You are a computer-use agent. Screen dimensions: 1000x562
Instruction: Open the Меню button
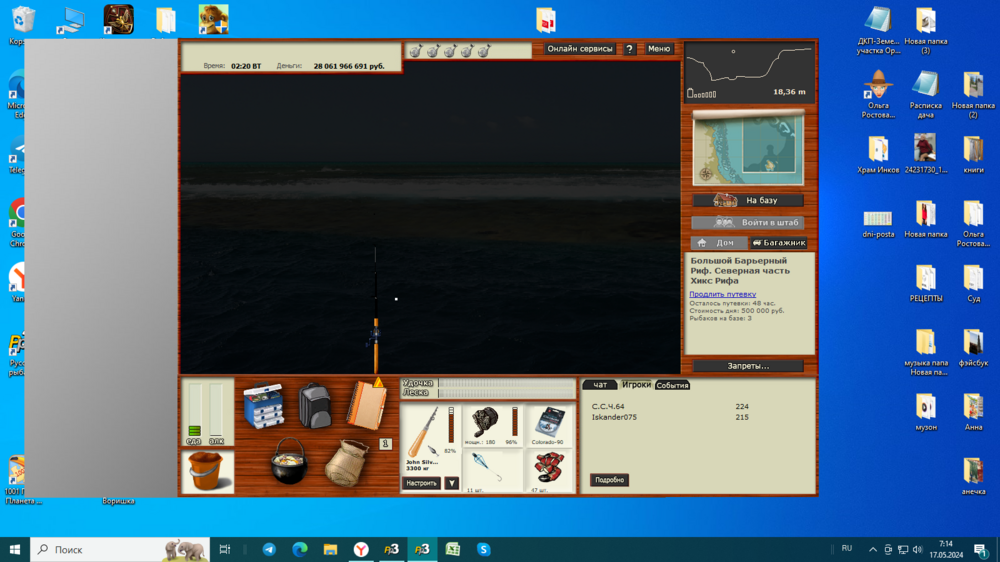659,49
